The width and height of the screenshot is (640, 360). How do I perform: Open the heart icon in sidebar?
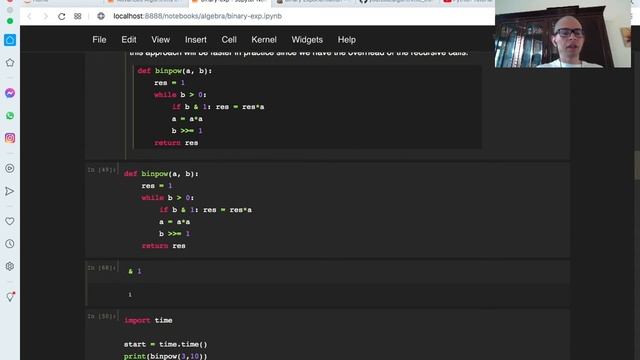click(10, 221)
